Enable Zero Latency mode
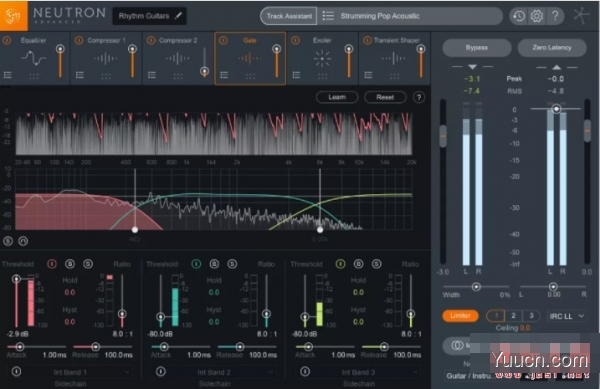 tap(552, 48)
